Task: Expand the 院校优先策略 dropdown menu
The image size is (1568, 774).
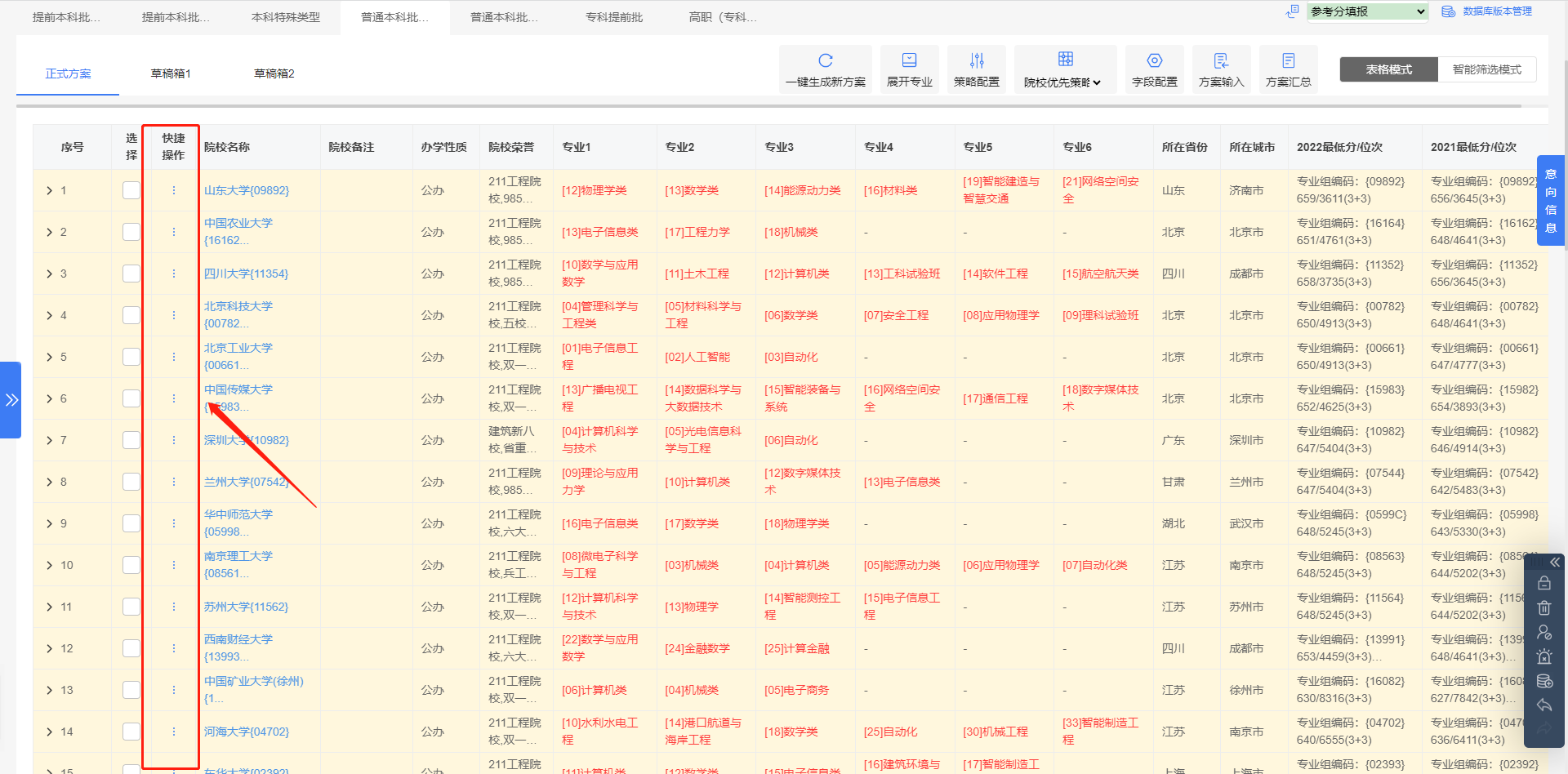Action: 1064,82
